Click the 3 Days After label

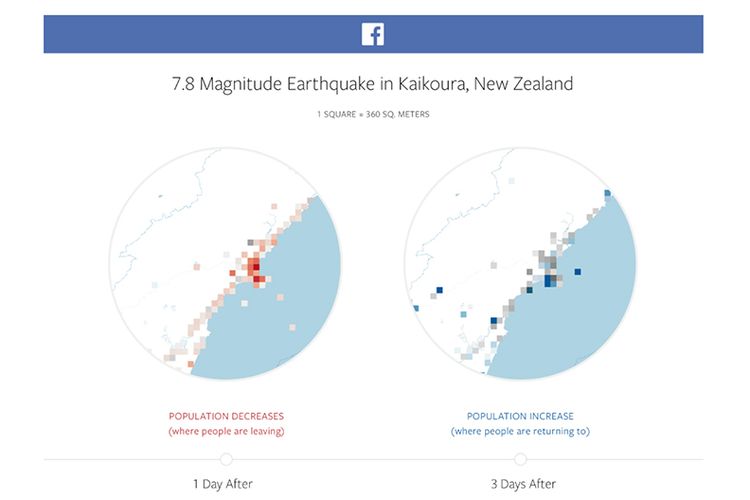point(523,484)
